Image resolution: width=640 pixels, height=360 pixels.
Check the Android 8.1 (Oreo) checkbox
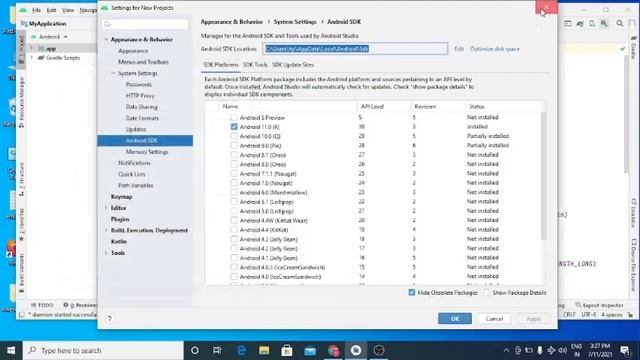tap(234, 155)
